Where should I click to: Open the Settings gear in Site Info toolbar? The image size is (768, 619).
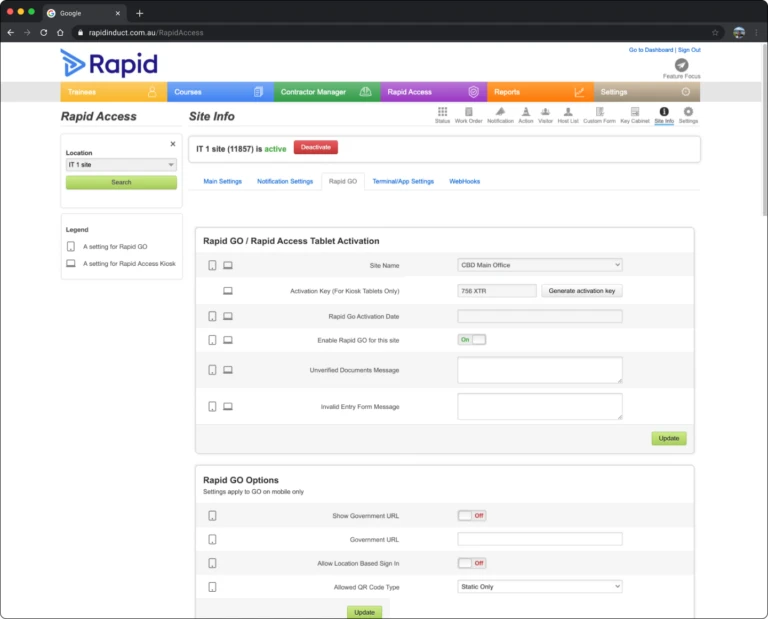point(688,115)
